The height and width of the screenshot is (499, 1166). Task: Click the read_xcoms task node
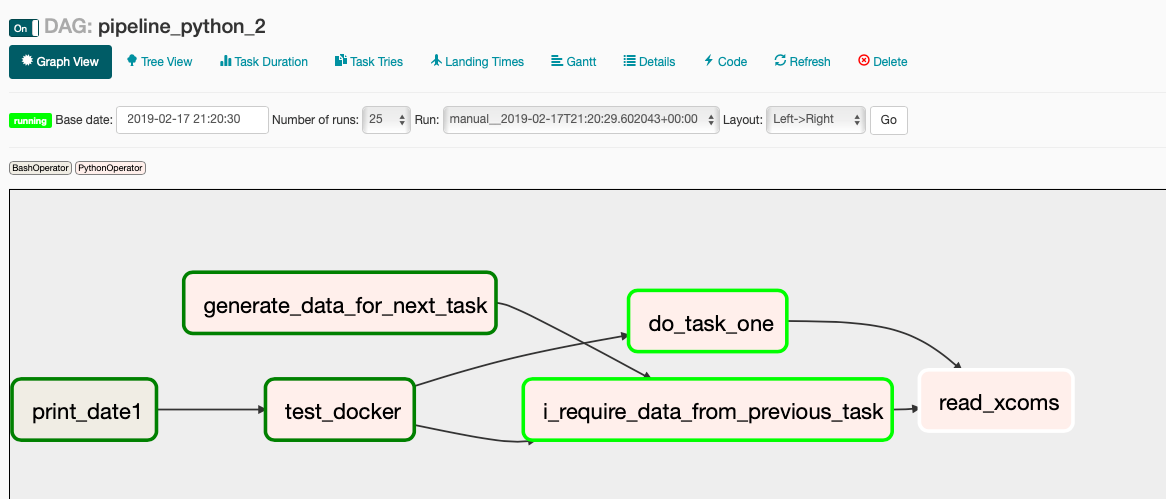tap(996, 401)
